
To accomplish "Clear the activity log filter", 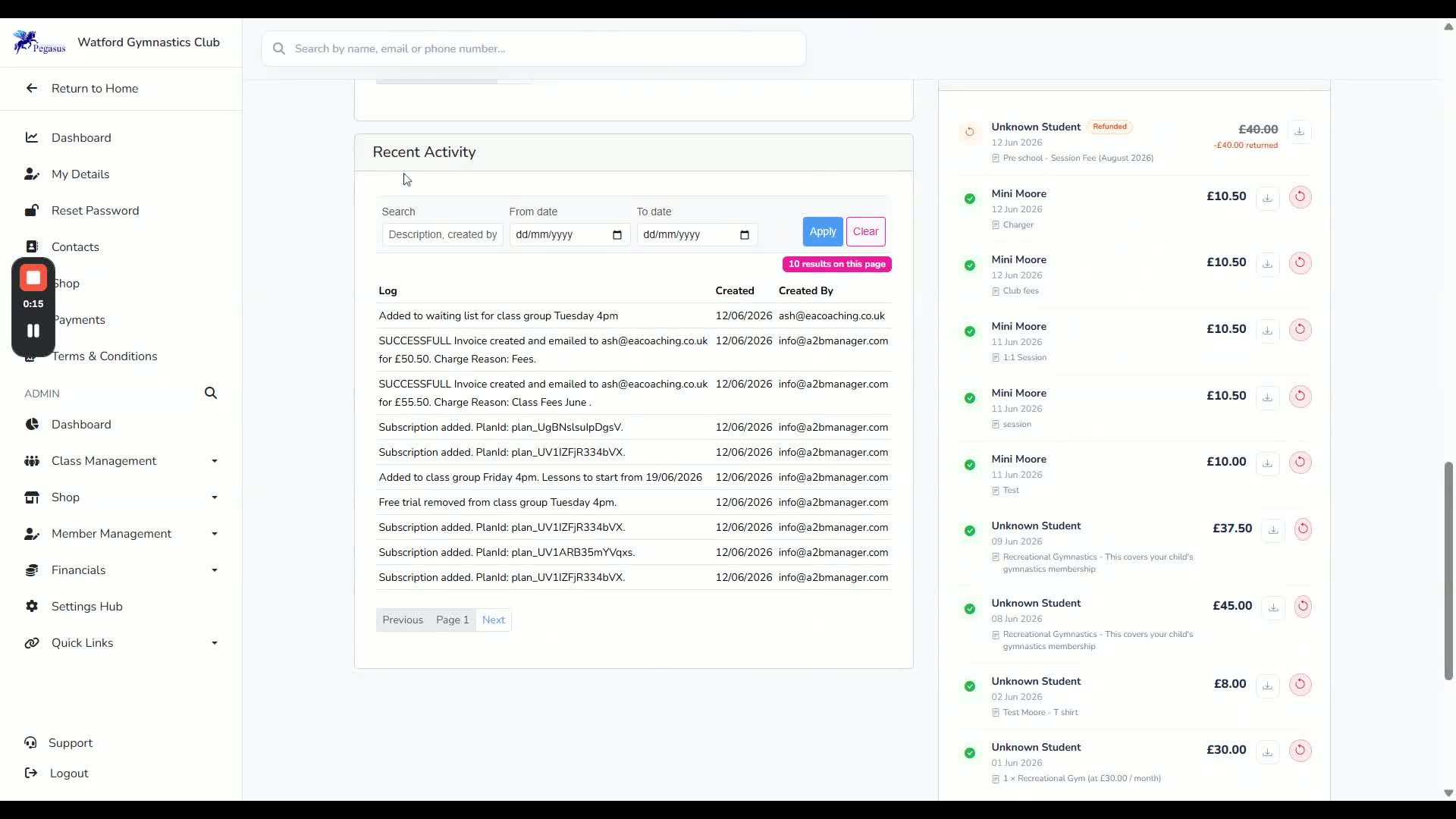I will click(865, 232).
